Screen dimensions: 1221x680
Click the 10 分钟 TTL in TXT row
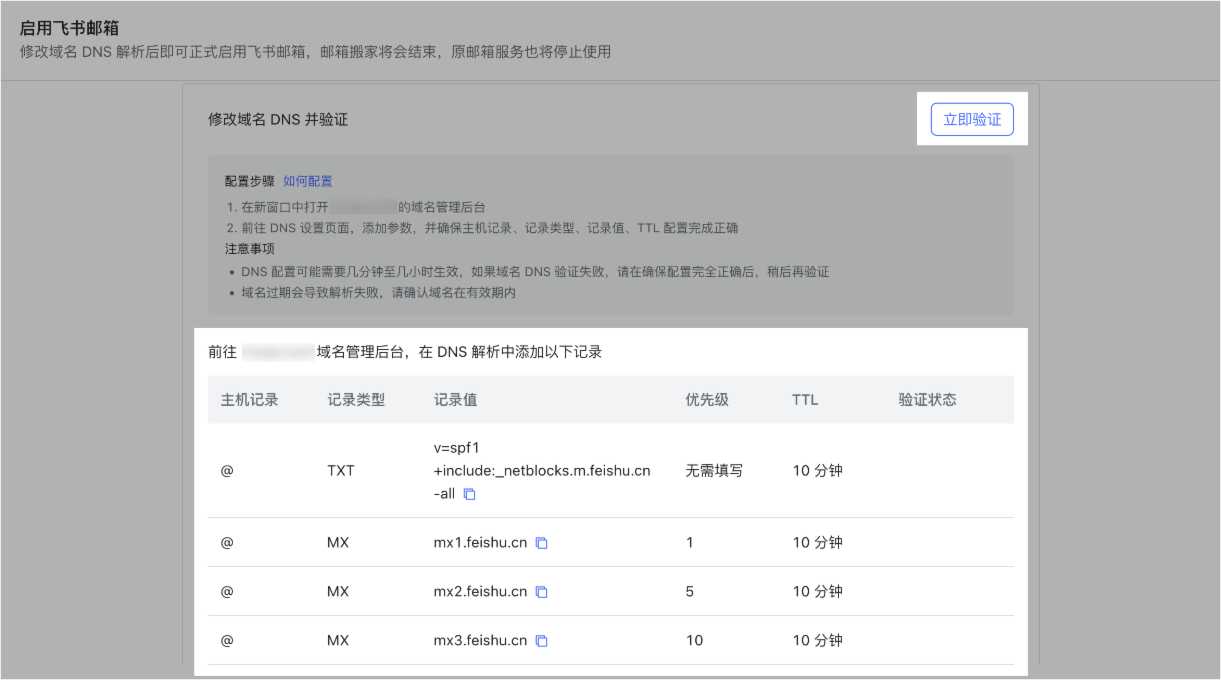point(818,470)
